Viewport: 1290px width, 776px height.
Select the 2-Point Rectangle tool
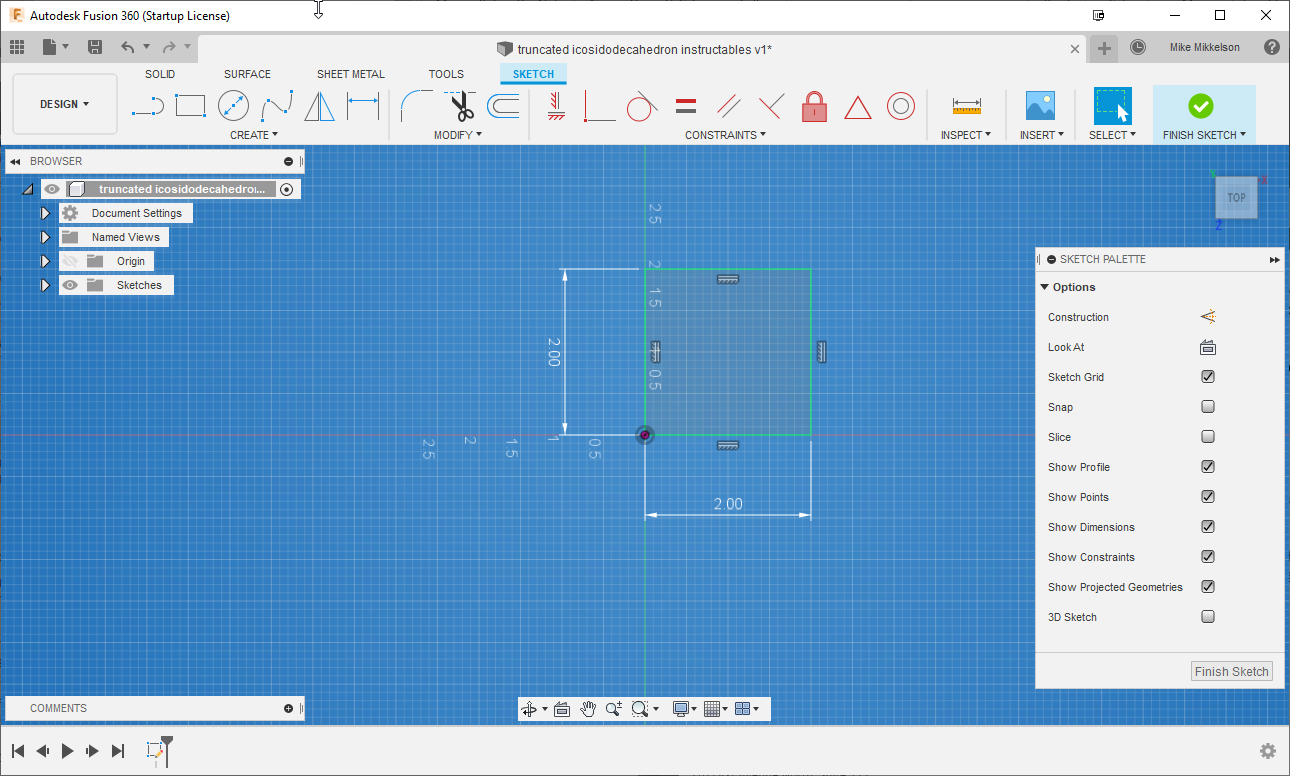click(x=190, y=105)
